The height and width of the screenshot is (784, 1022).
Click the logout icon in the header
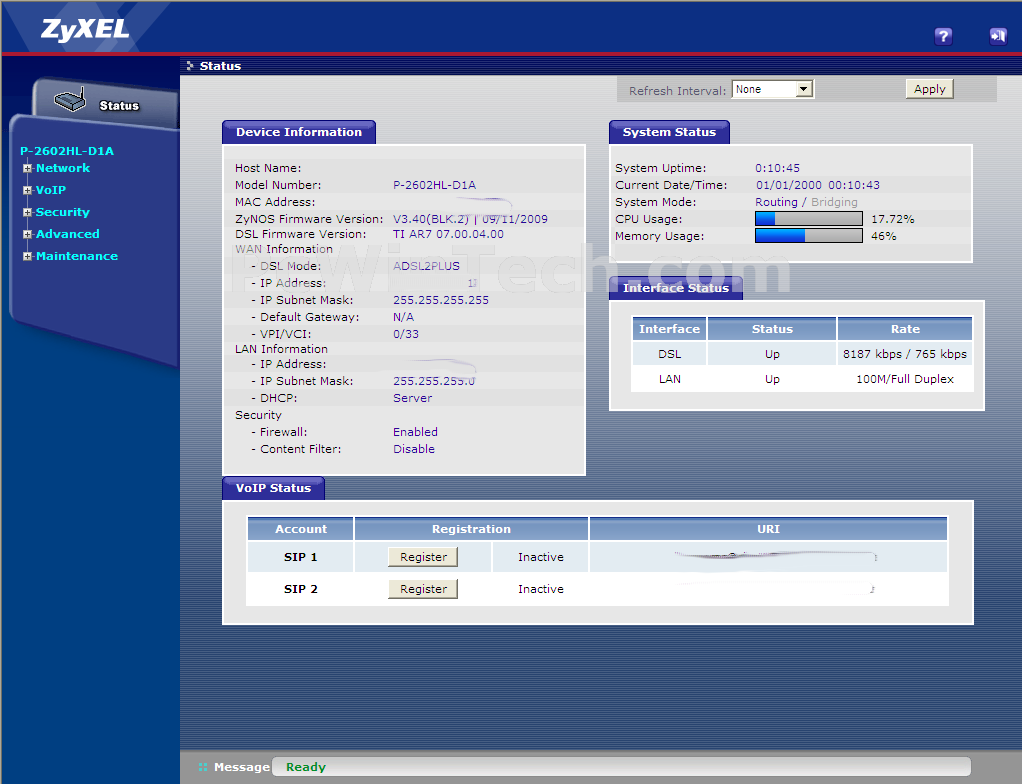pos(998,36)
